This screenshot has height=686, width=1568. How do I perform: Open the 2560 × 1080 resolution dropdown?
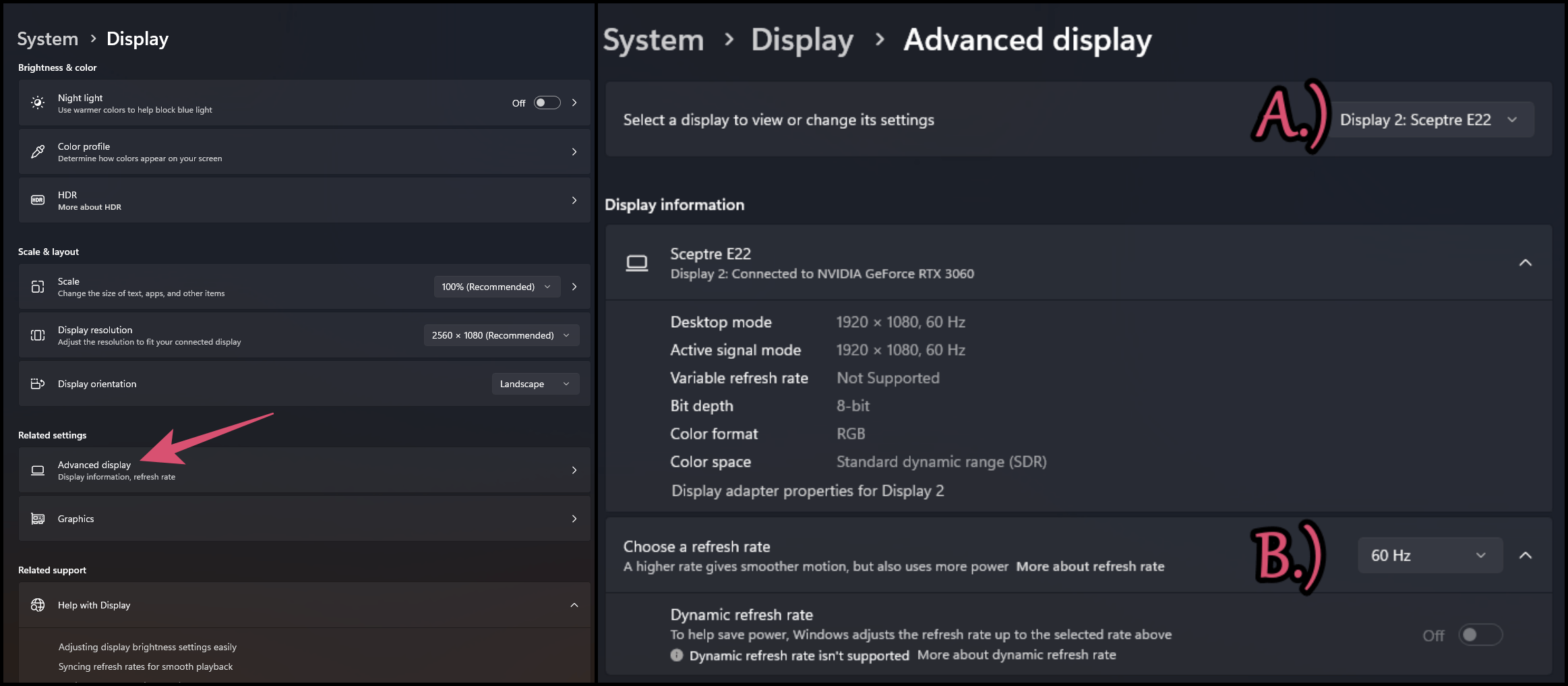(502, 335)
